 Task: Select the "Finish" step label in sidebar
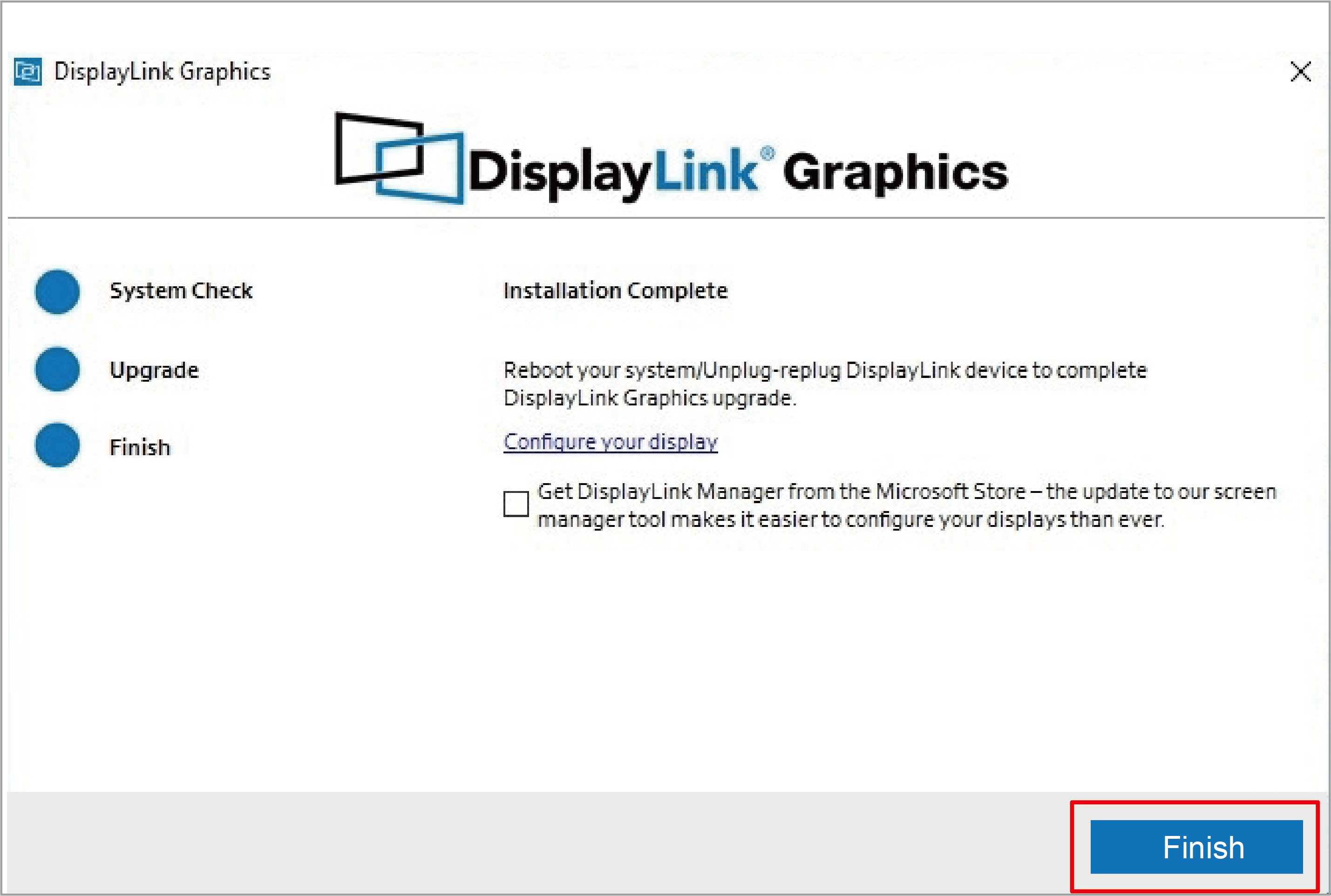[x=140, y=447]
